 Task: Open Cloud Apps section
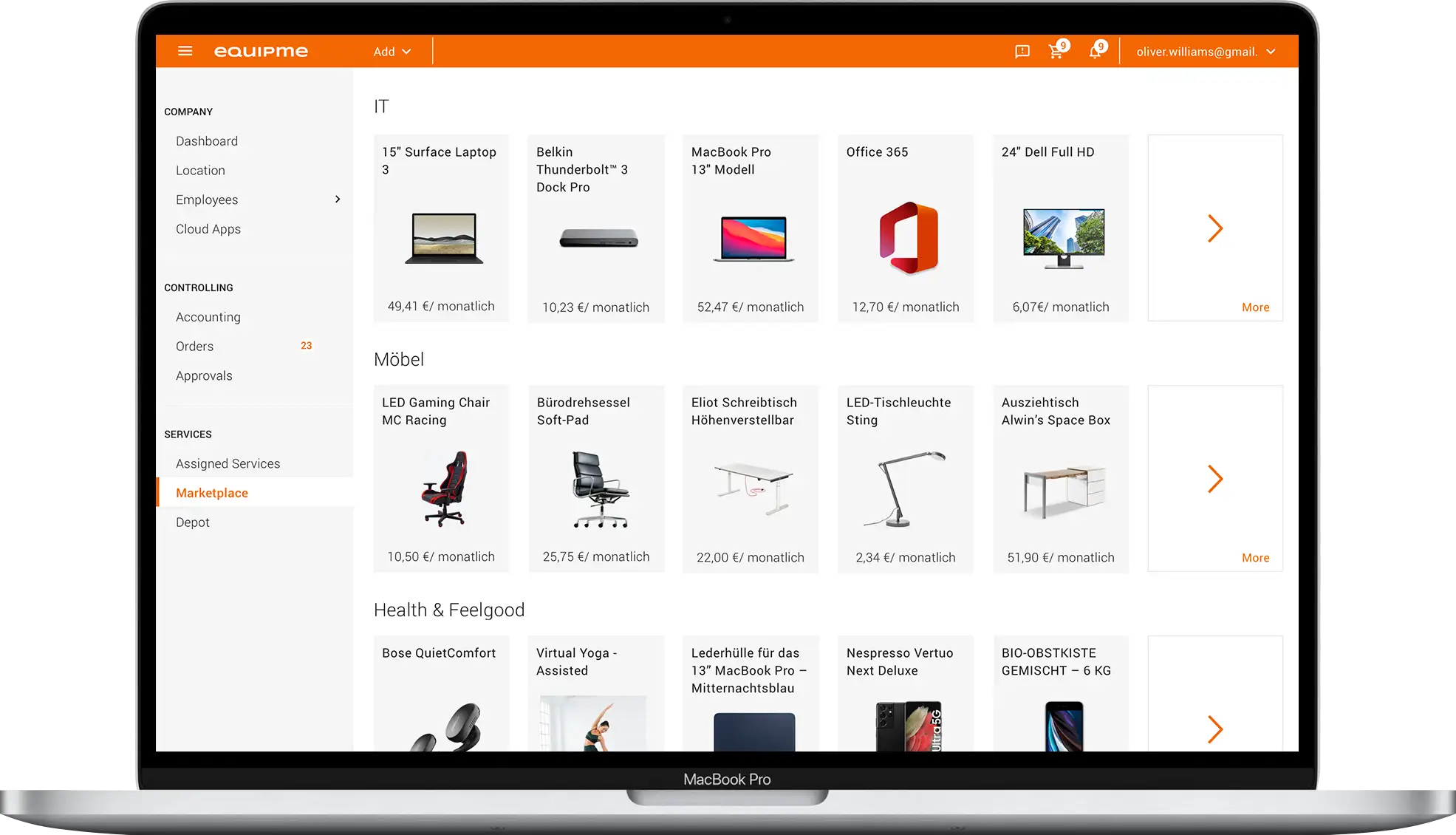point(208,229)
